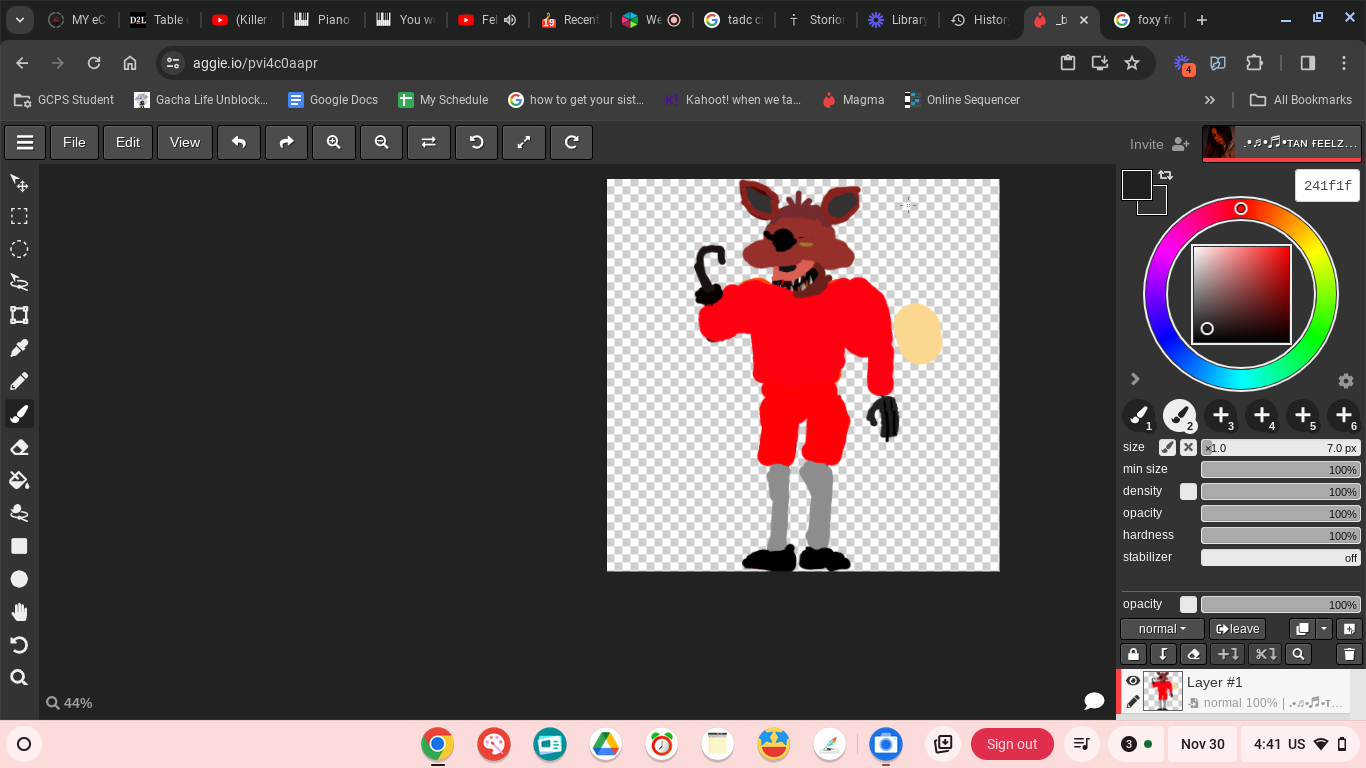Select the elliptical selection tool

coord(19,249)
